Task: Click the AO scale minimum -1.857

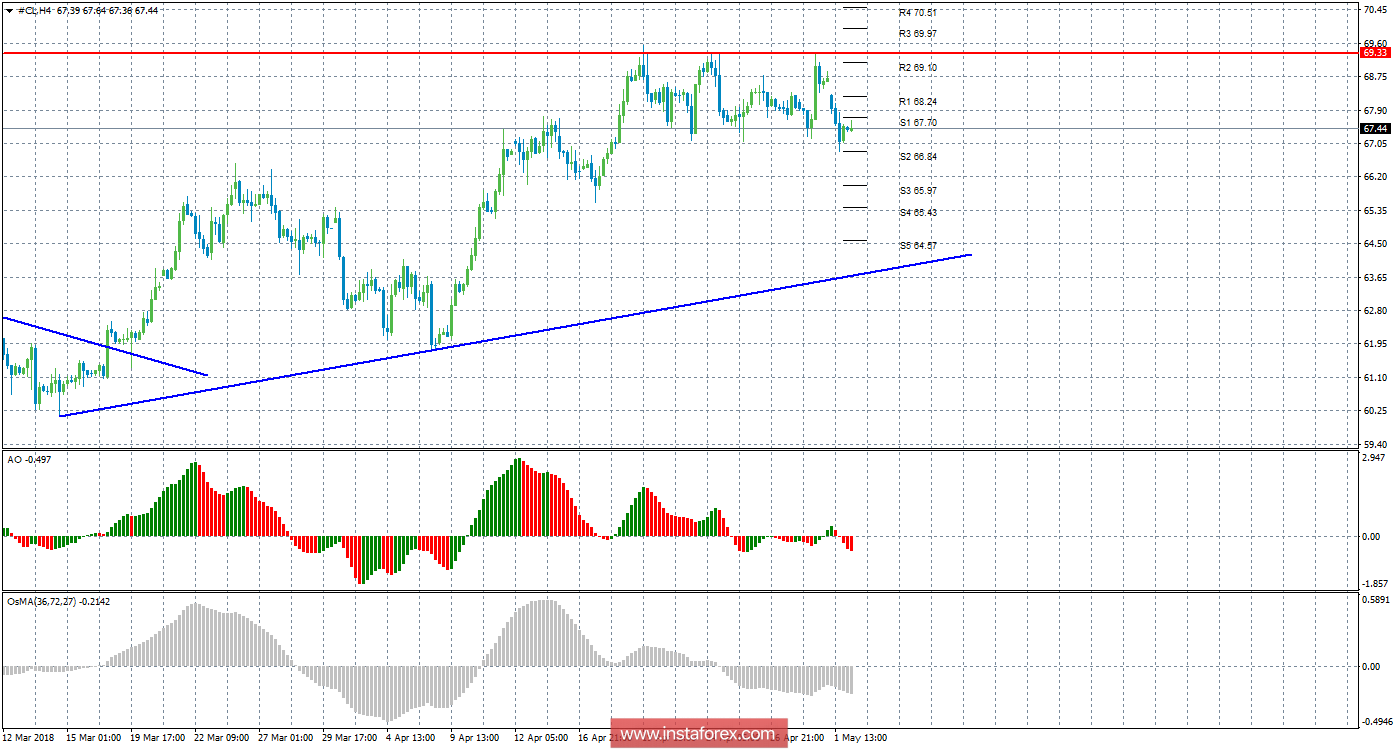Action: tap(1376, 583)
